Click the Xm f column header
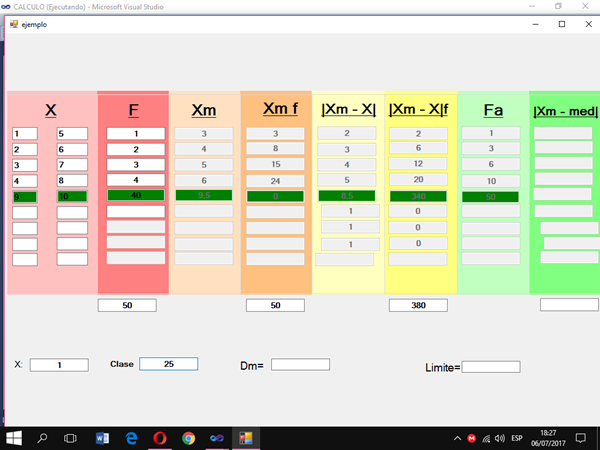 [280, 109]
